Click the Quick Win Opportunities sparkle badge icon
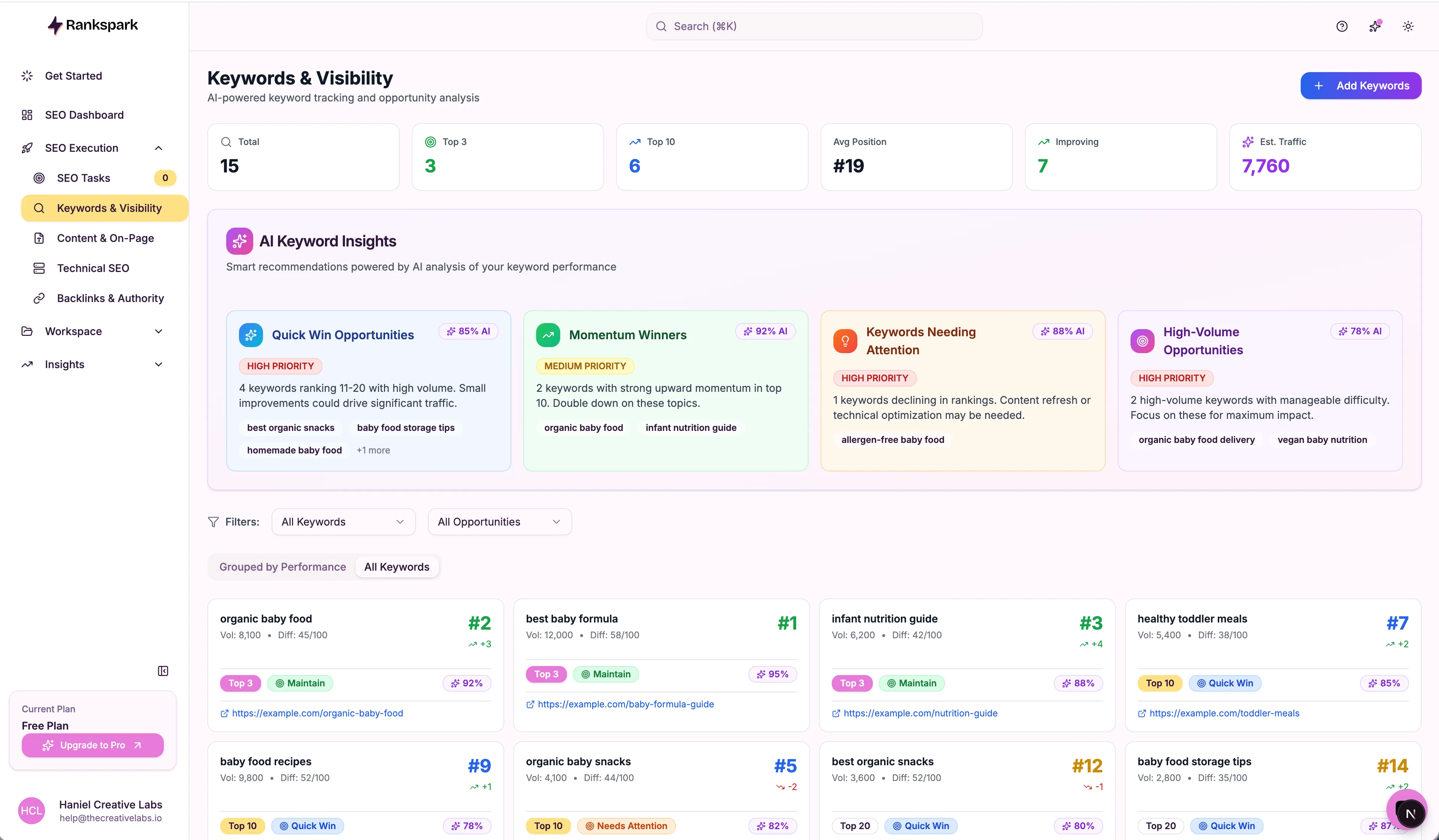The width and height of the screenshot is (1439, 840). pyautogui.click(x=251, y=335)
